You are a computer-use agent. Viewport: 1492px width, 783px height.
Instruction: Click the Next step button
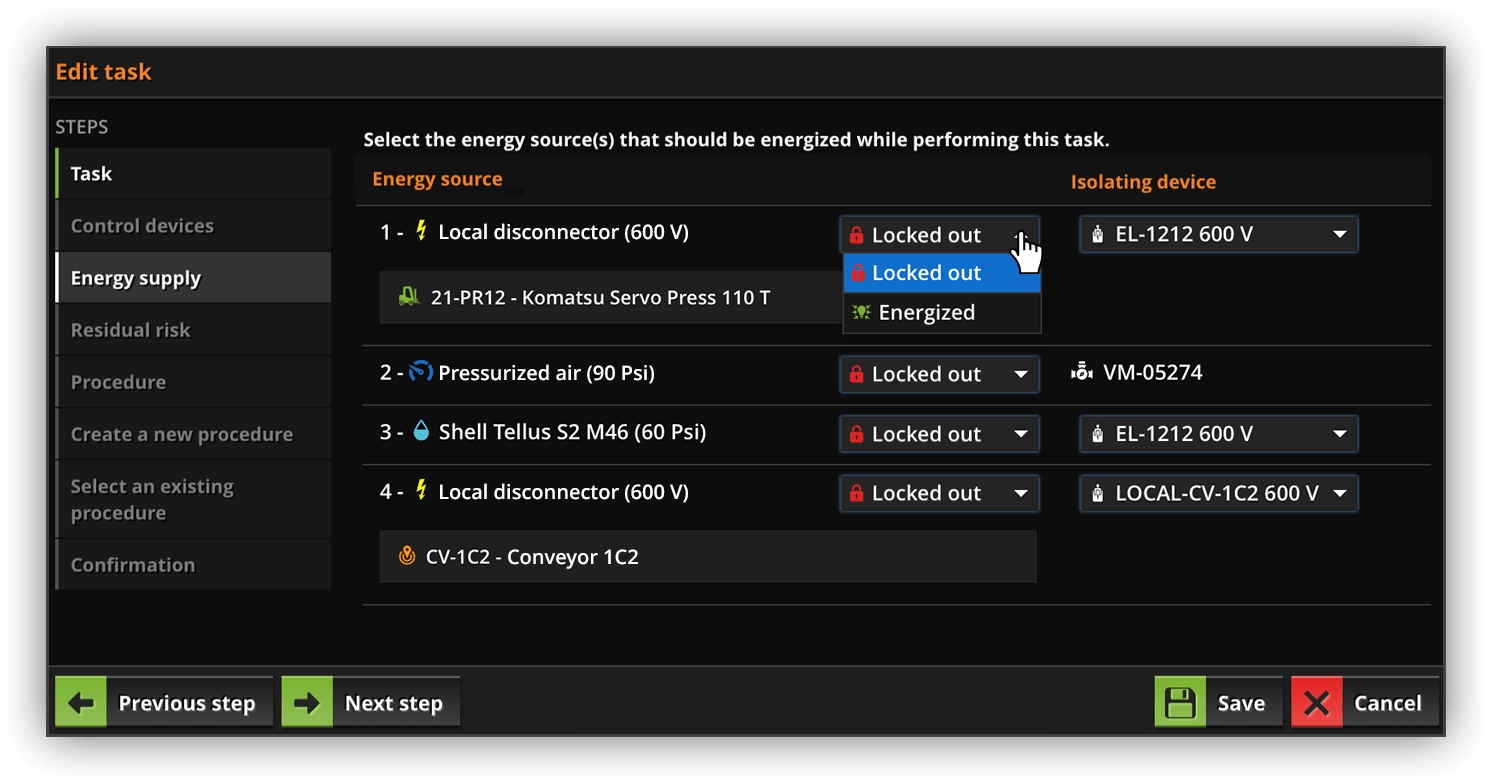tap(371, 703)
